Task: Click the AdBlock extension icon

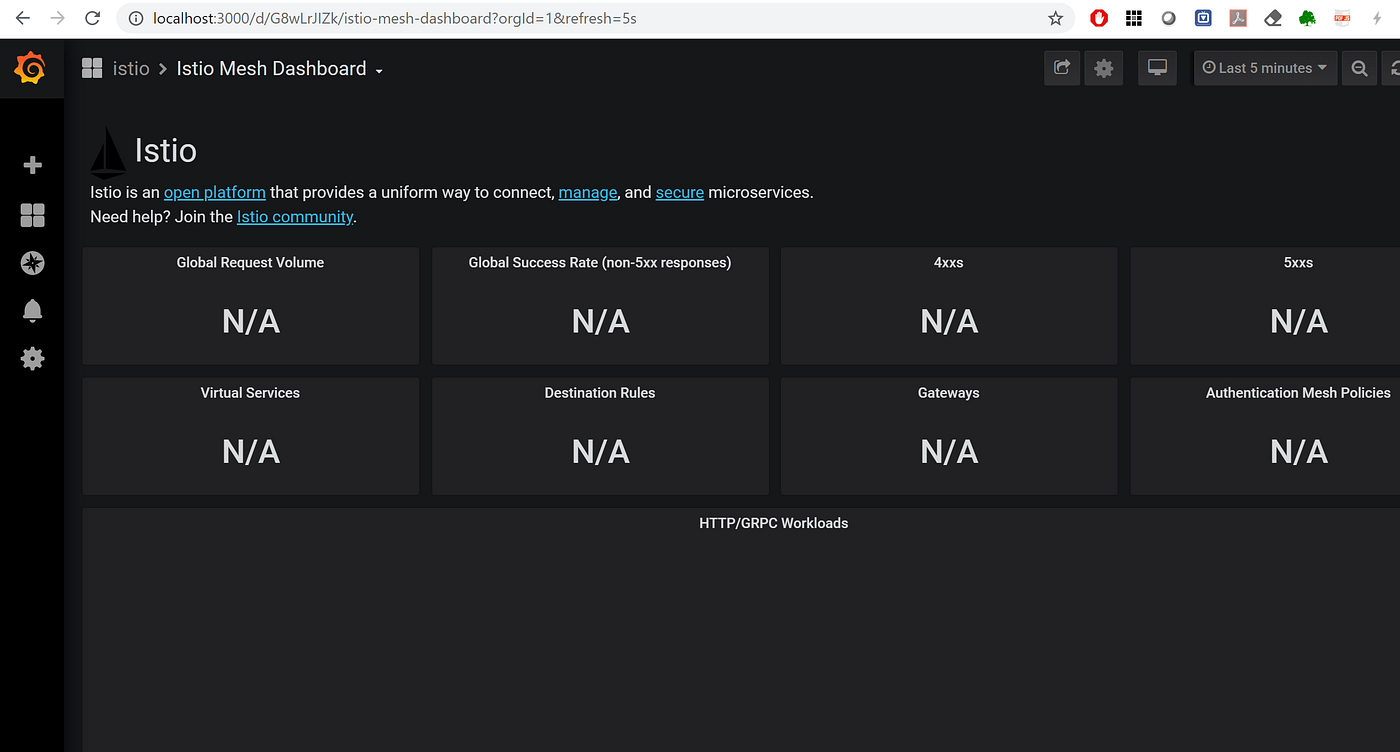Action: click(x=1099, y=17)
